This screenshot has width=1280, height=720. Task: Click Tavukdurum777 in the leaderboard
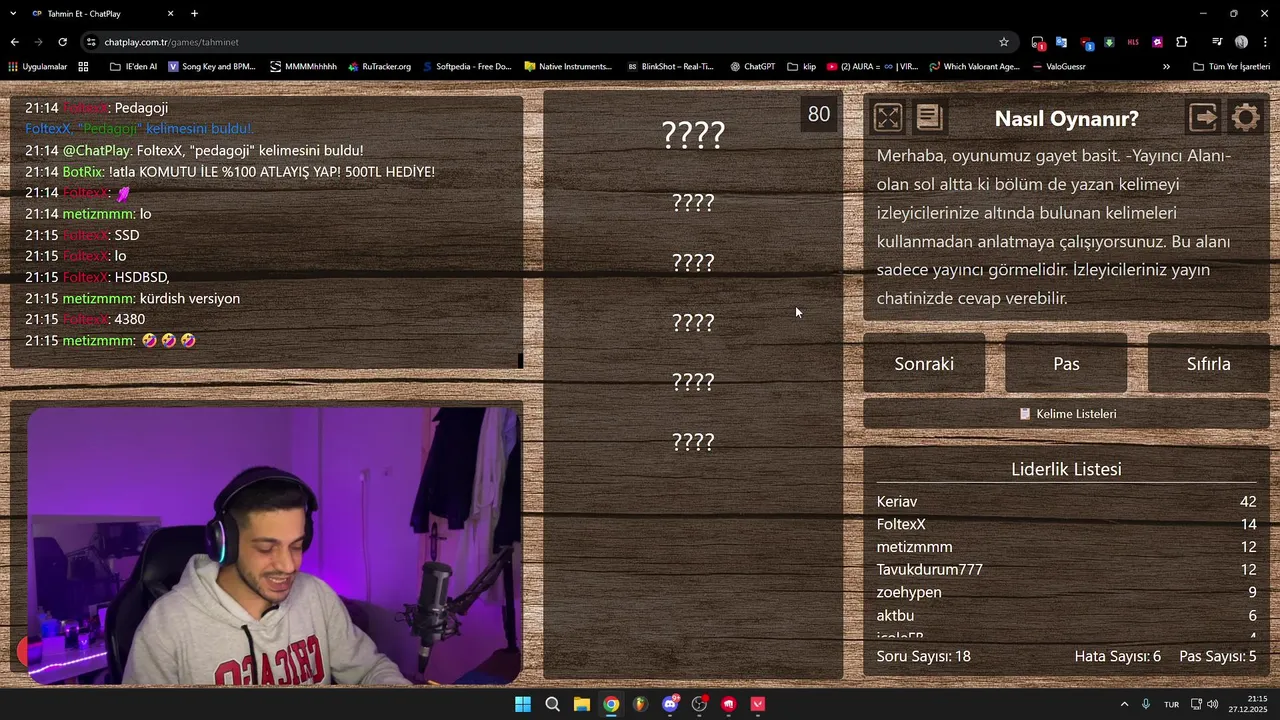(930, 570)
